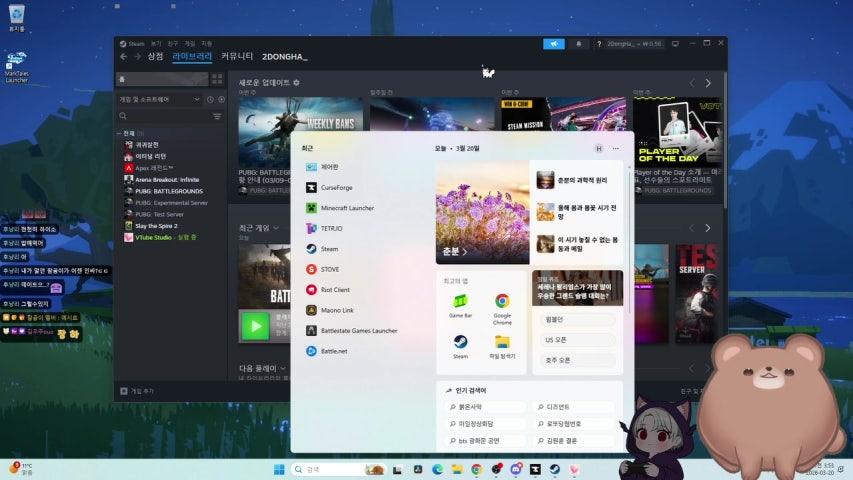Viewport: 853px width, 480px height.
Task: Open TETR.IO in the search panel
Action: point(331,228)
